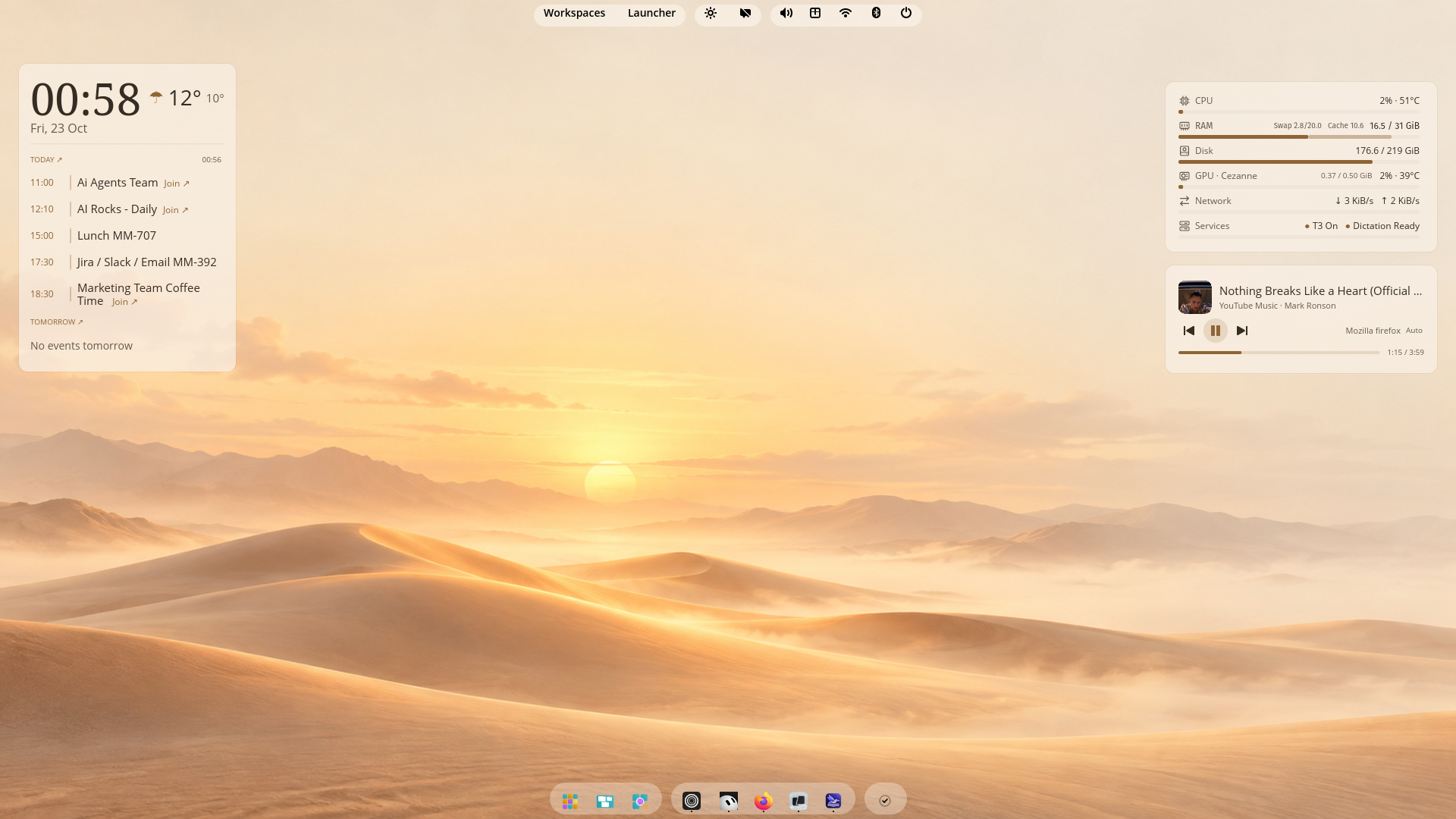Toggle the crossed-out notifications icon
The height and width of the screenshot is (819, 1456).
click(745, 13)
